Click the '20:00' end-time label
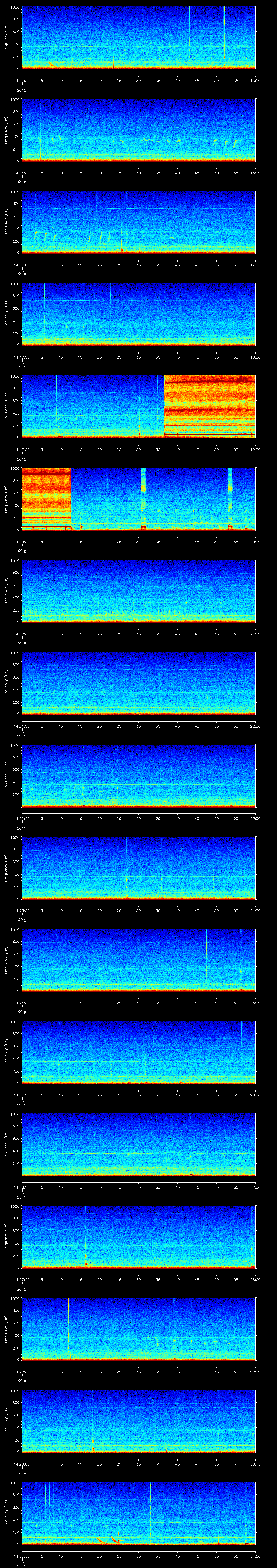The image size is (277, 1568). 256,542
